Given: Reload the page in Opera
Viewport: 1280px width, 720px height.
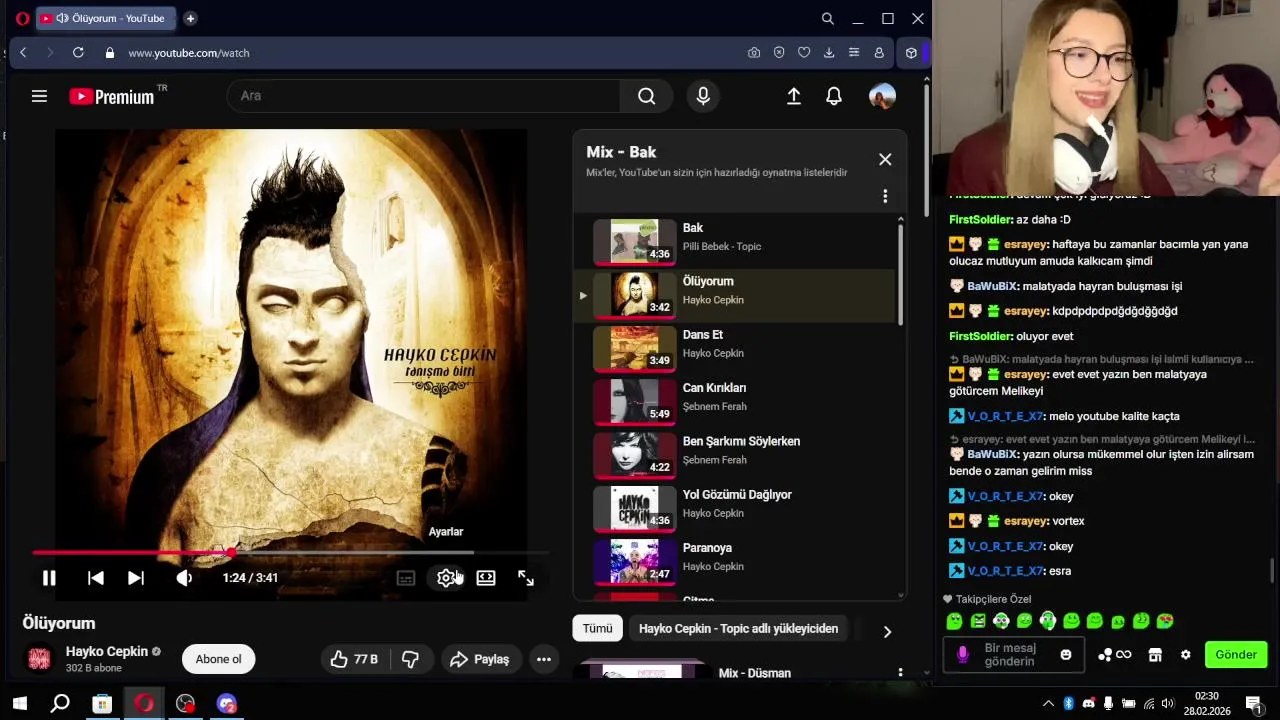Looking at the screenshot, I should [78, 53].
